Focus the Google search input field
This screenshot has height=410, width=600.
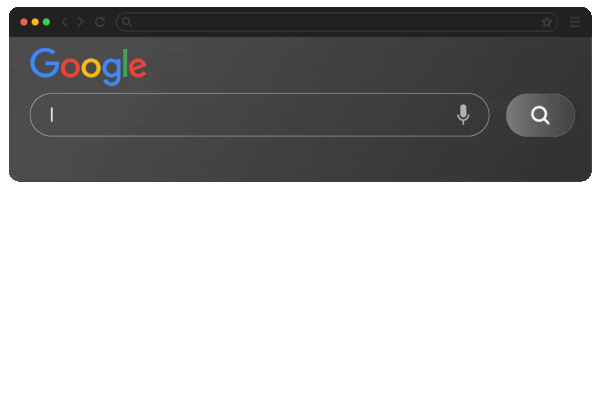[x=259, y=115]
